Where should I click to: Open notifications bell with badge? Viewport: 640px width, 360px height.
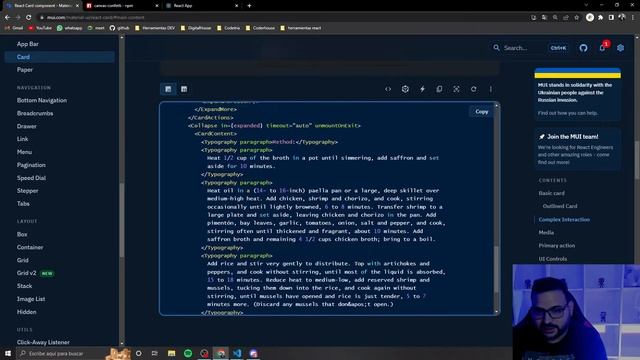click(x=602, y=48)
